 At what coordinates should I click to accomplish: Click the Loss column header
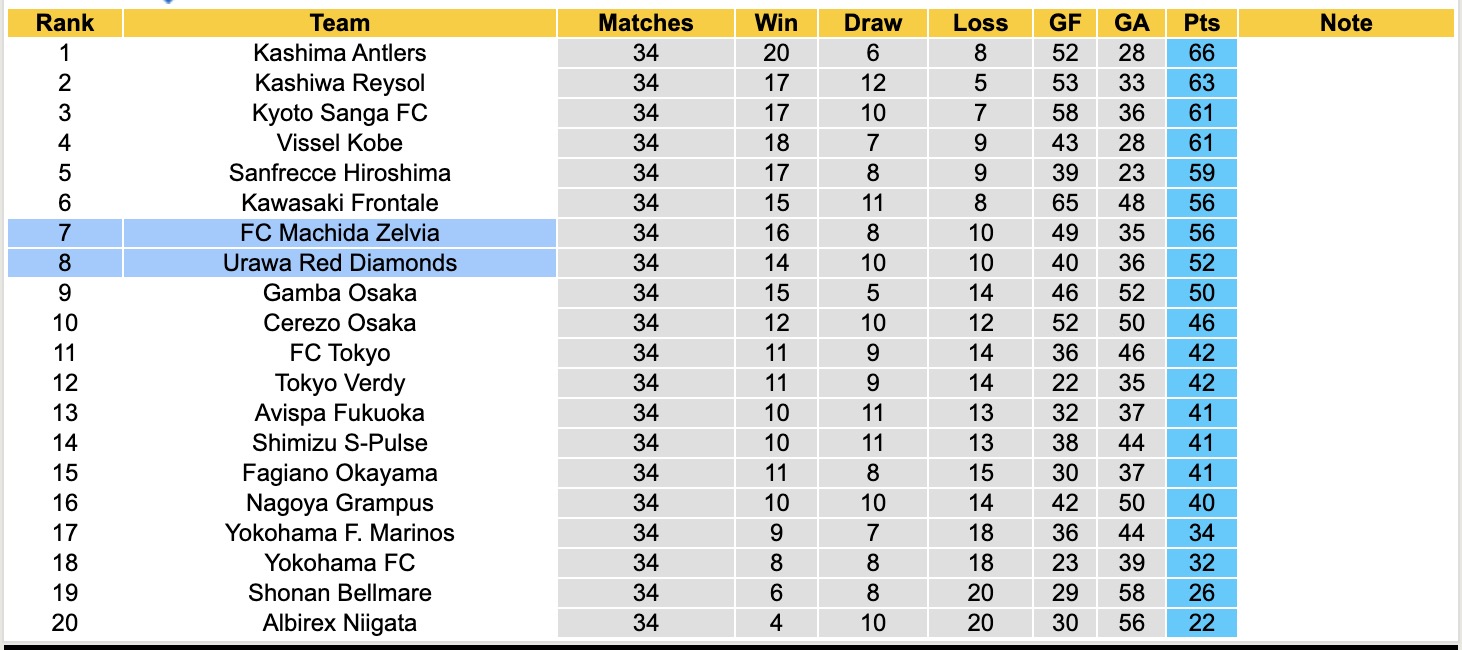pos(980,23)
